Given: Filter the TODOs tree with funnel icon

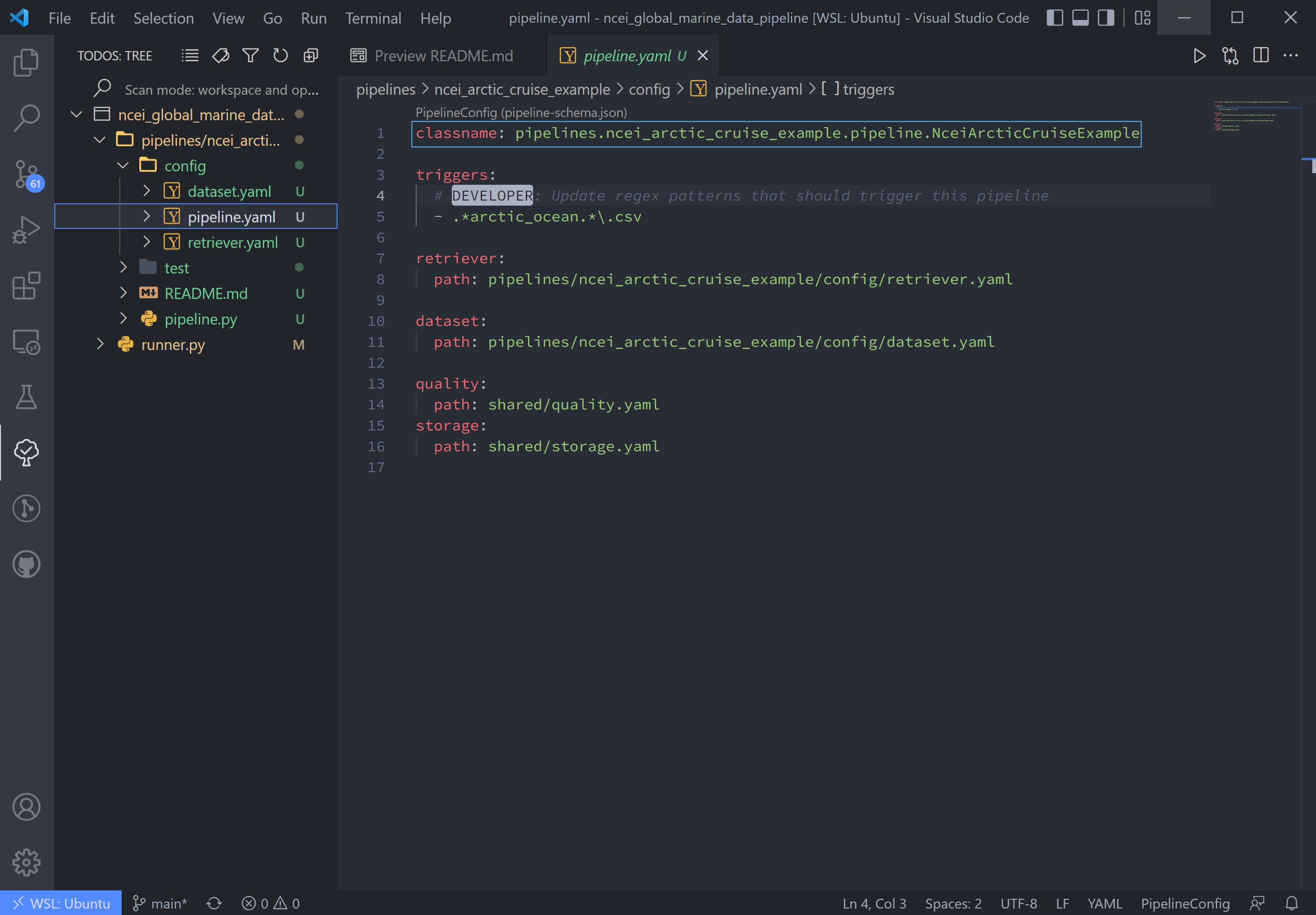Looking at the screenshot, I should click(x=250, y=55).
